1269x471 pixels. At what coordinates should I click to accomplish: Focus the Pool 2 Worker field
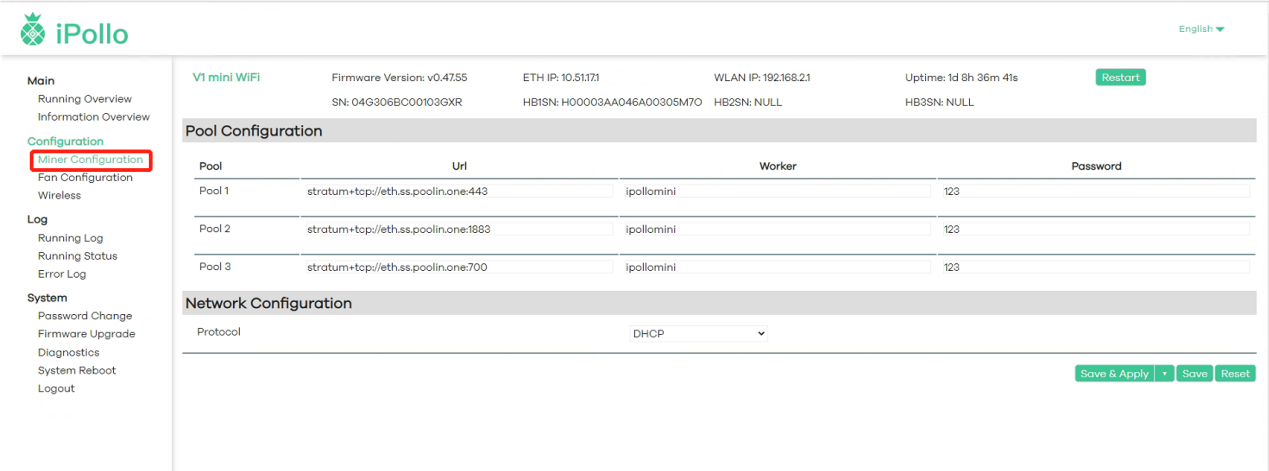775,229
